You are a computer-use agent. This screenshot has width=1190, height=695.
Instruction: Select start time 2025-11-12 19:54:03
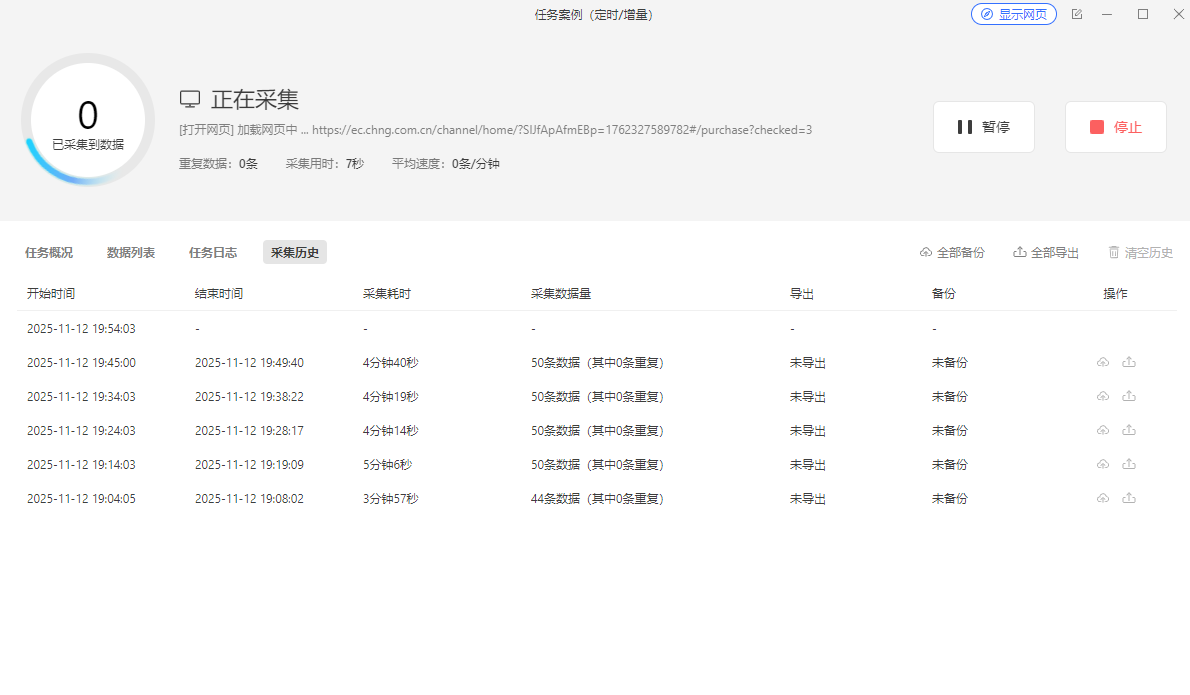click(81, 329)
